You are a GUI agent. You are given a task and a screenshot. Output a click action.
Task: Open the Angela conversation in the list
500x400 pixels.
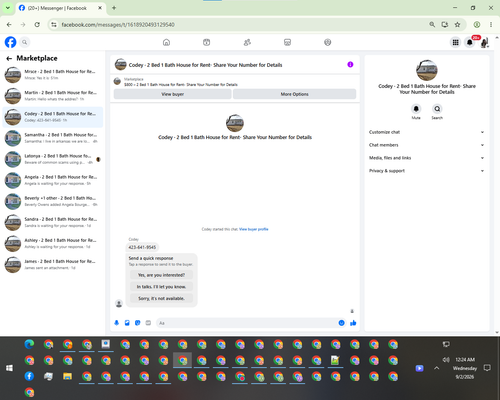click(53, 180)
